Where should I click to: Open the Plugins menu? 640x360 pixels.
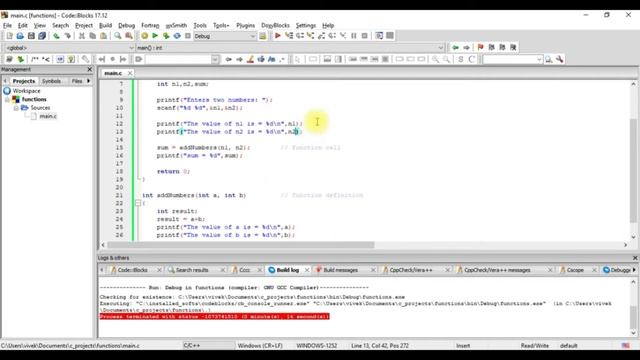pos(245,25)
